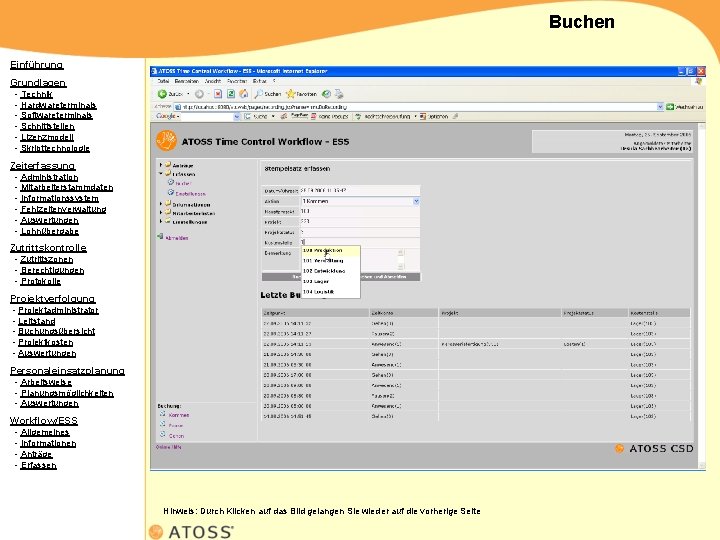Select 101 Verwaltung from the Kostenstelle list

coord(331,261)
